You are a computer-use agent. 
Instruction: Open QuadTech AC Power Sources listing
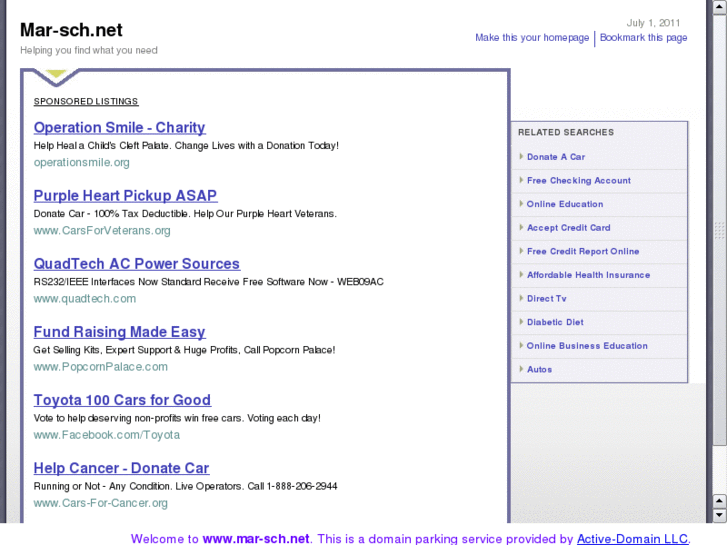click(137, 264)
